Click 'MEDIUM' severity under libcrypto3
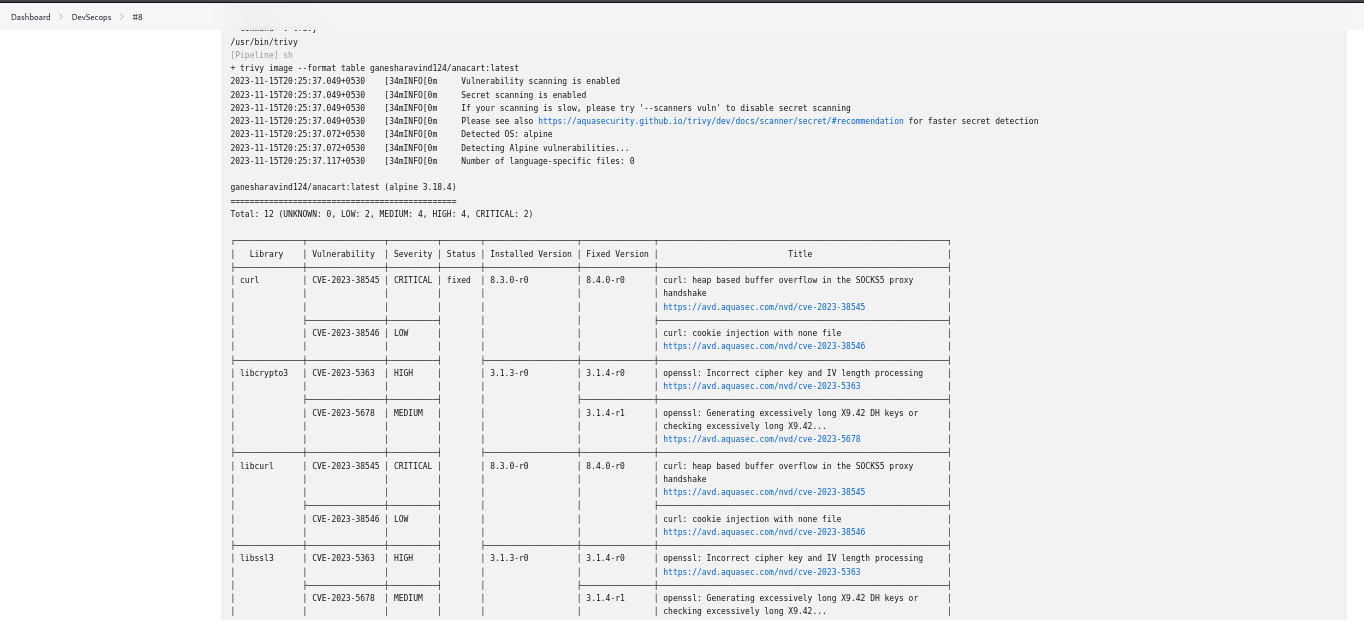 [x=408, y=413]
